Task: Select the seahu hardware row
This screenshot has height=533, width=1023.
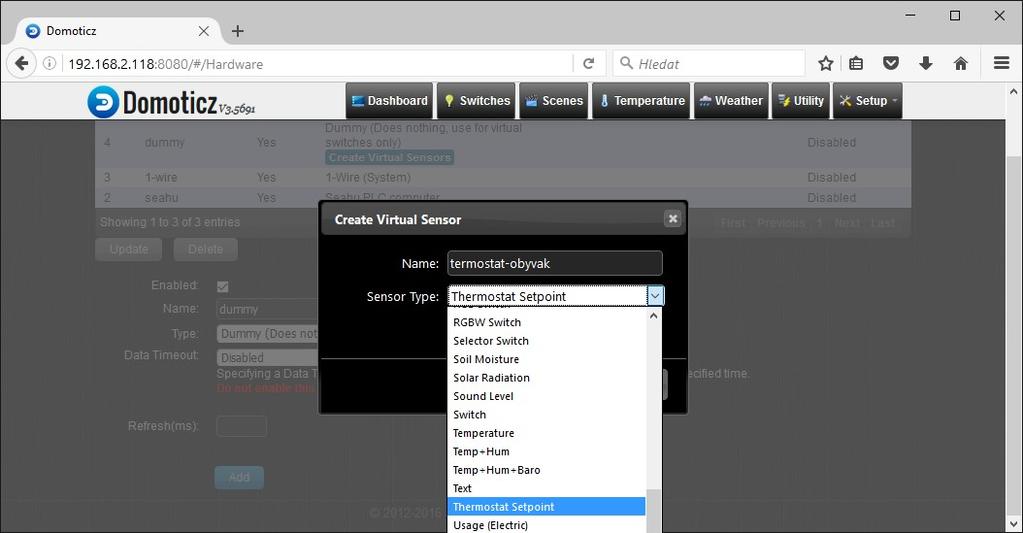Action: [x=503, y=197]
